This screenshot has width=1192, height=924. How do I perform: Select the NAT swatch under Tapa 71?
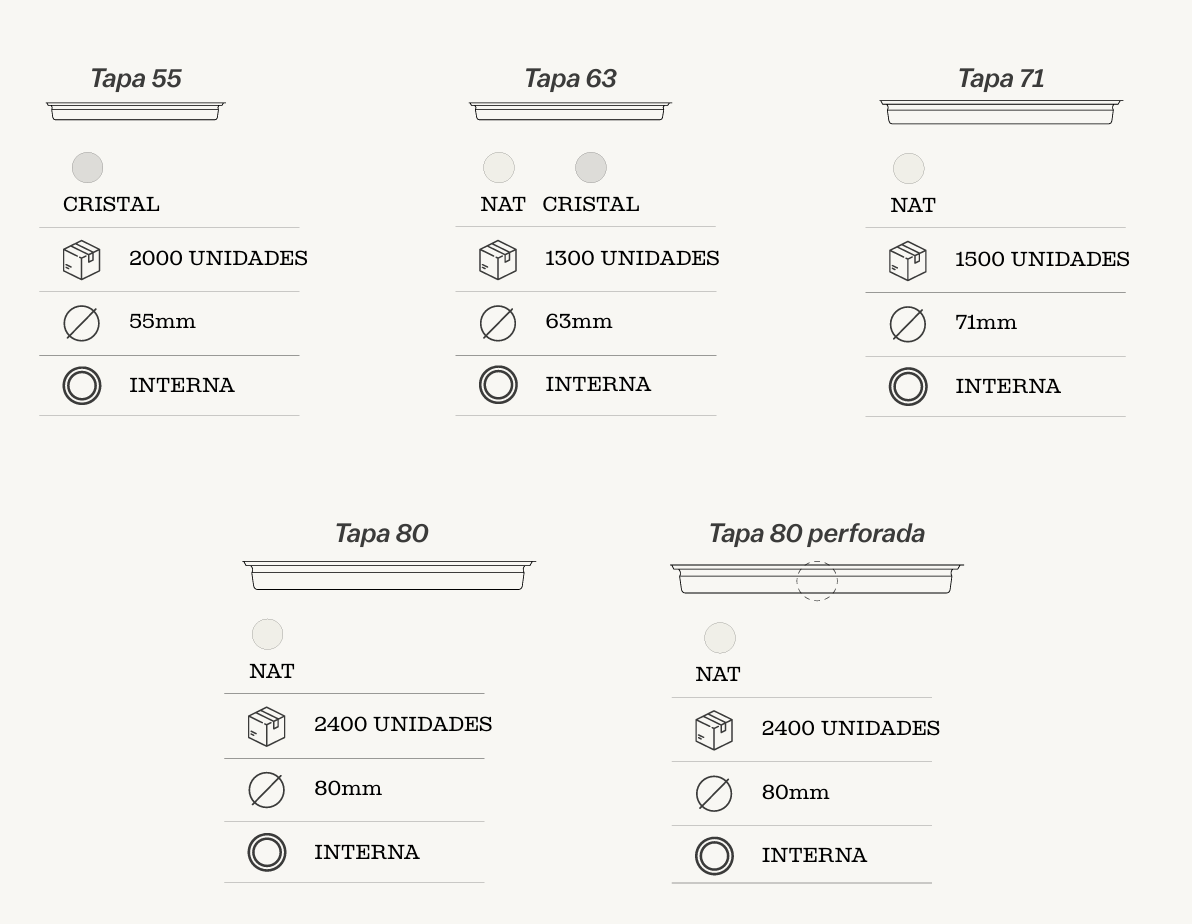(x=908, y=169)
